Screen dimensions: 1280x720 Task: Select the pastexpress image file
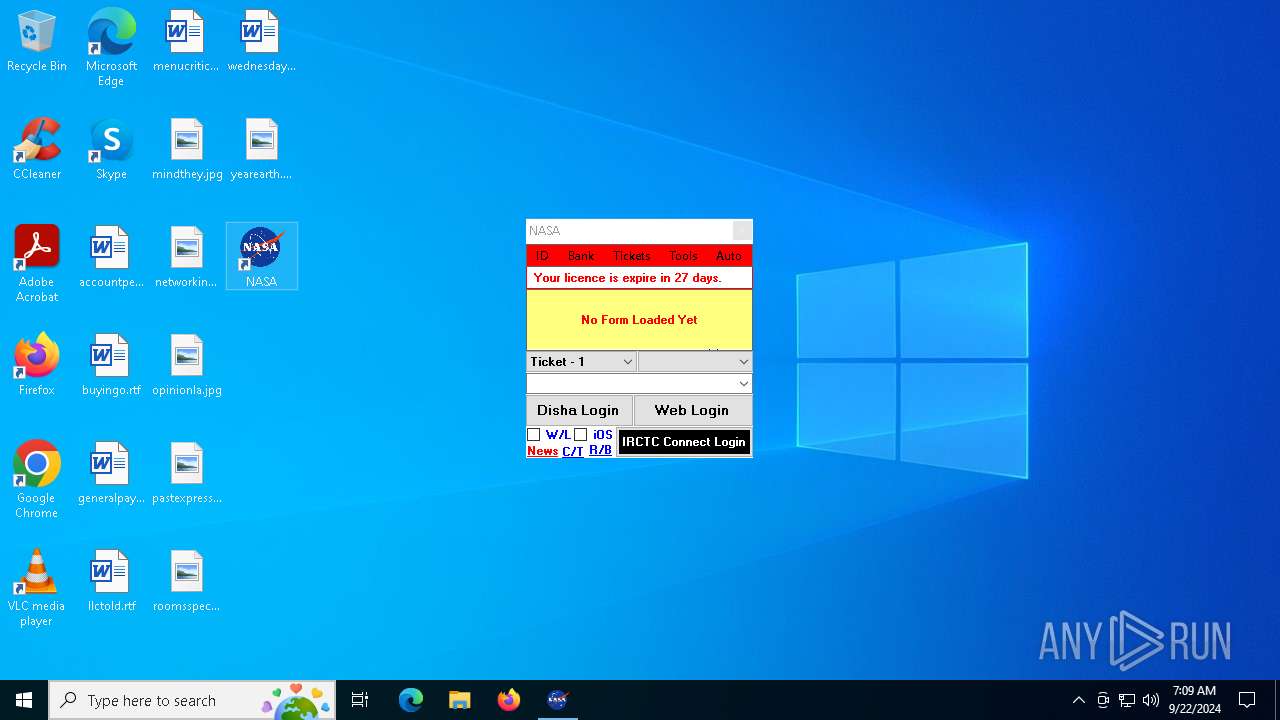pos(187,473)
